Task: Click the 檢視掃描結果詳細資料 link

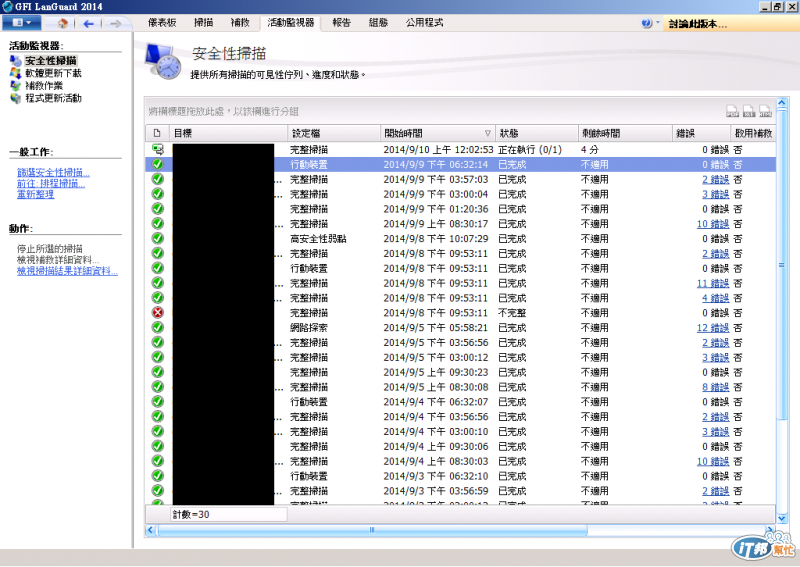Action: (67, 271)
